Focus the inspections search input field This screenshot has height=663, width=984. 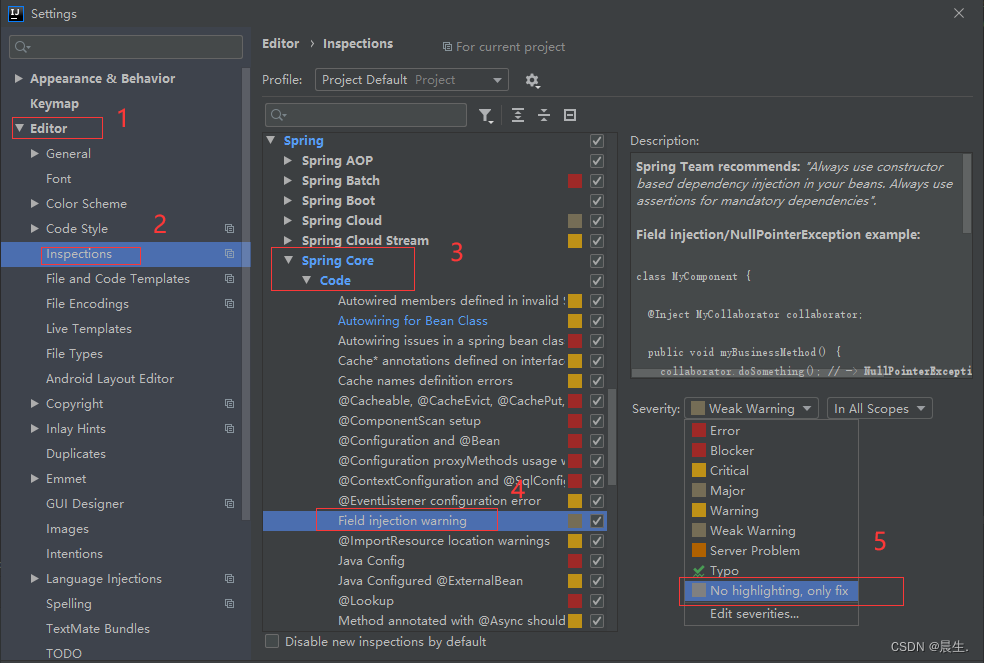pos(366,116)
